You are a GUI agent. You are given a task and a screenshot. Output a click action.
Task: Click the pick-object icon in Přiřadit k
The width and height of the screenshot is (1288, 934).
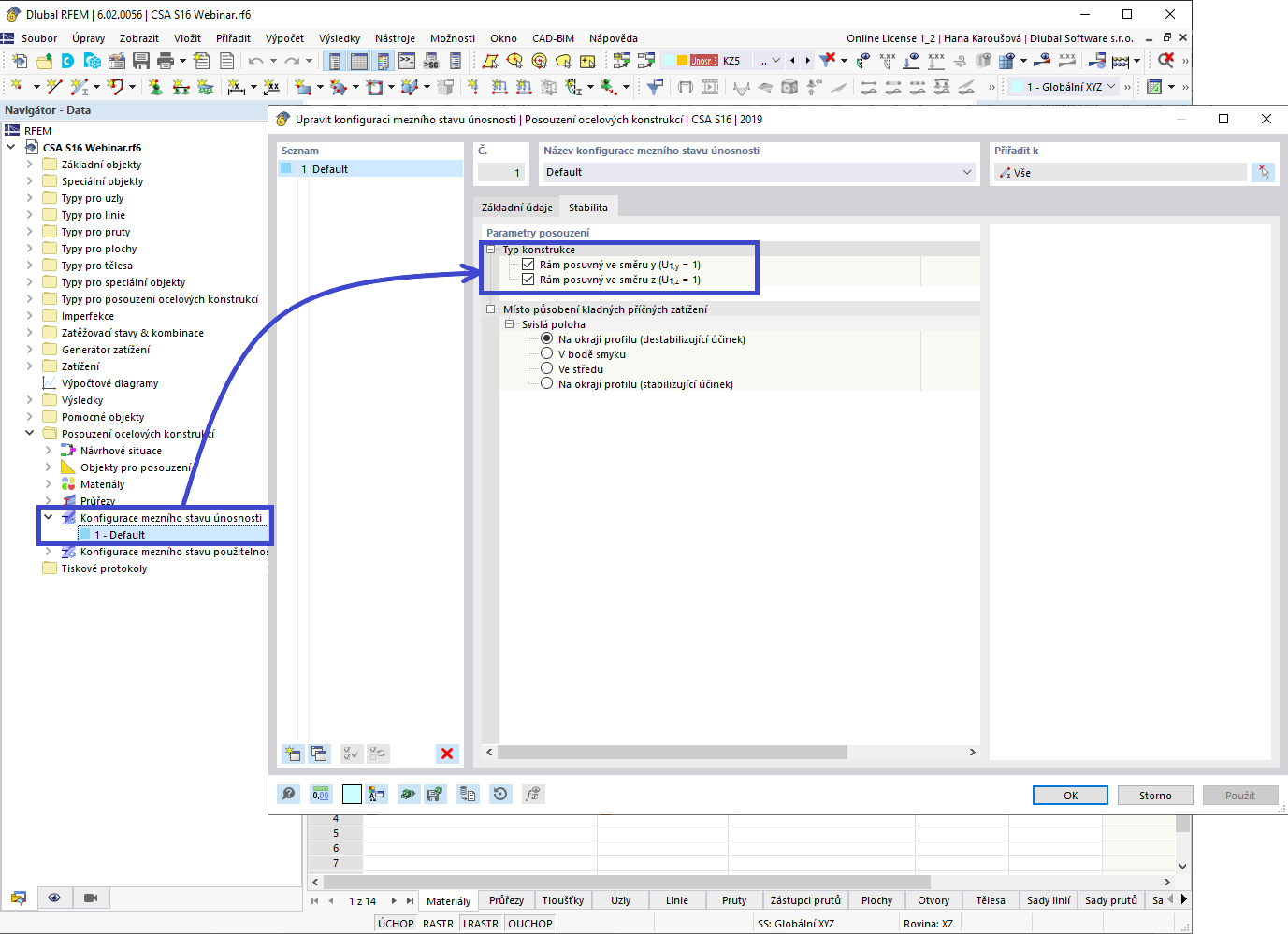pos(1264,172)
